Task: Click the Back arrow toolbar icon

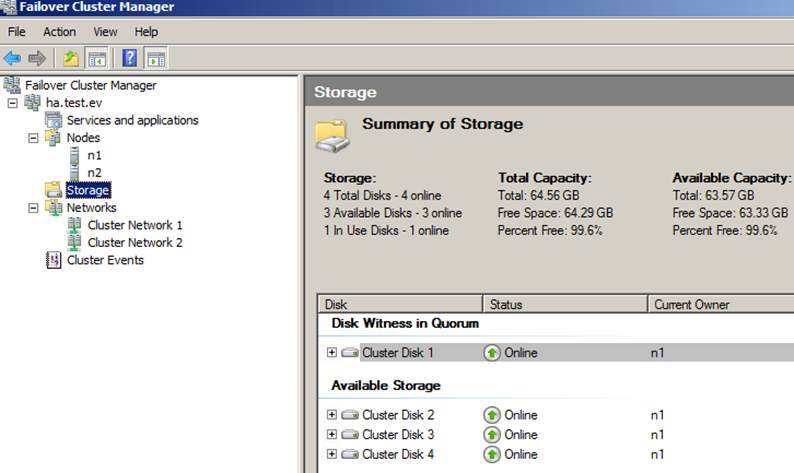Action: tap(12, 59)
